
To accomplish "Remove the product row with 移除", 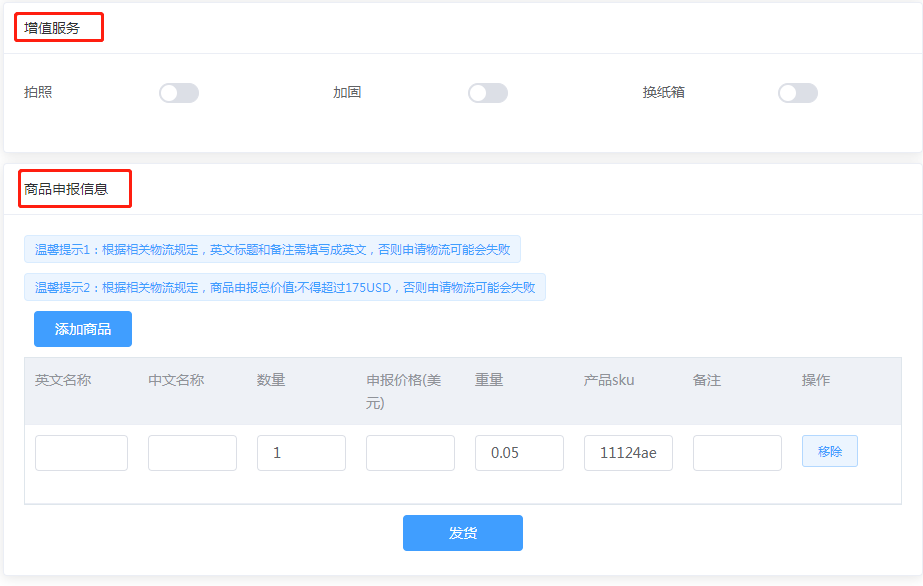I will tap(829, 451).
